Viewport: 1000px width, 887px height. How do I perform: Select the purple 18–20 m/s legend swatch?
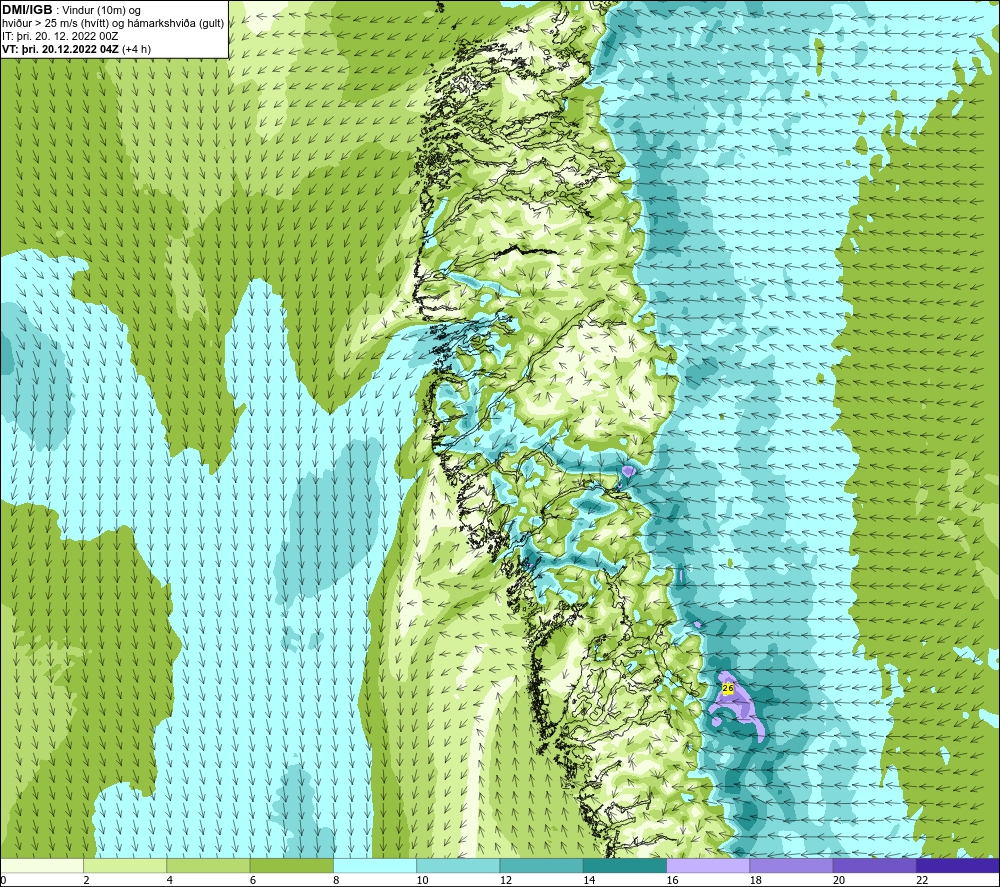[791, 865]
